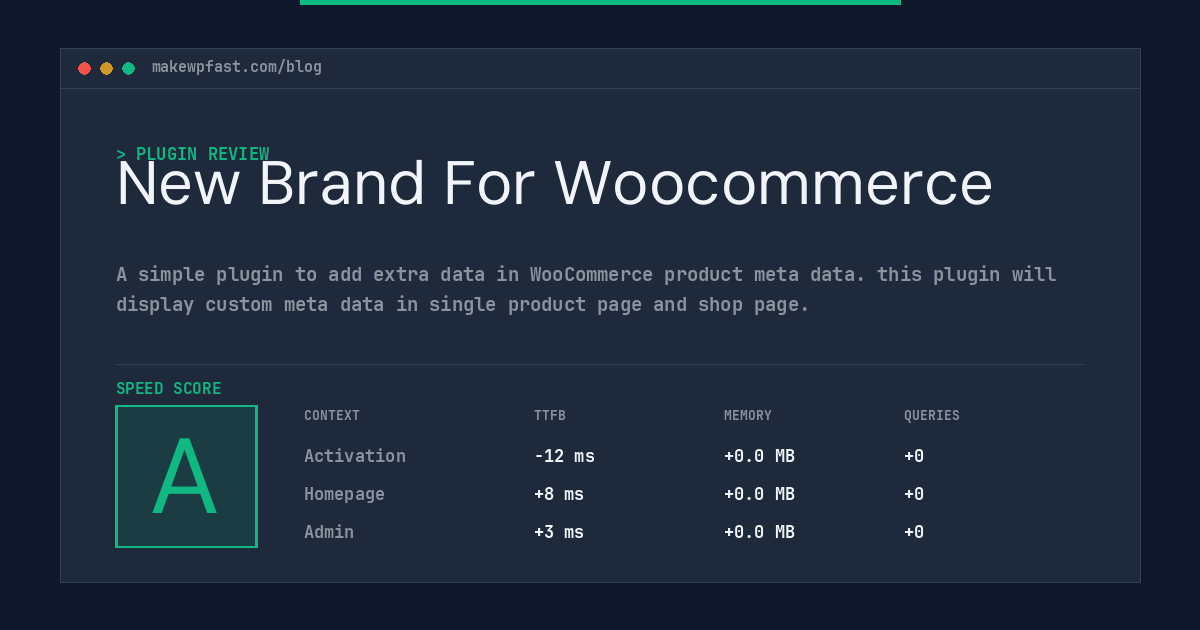1200x630 pixels.
Task: Click the Activation queries '+0' value
Action: click(x=914, y=456)
